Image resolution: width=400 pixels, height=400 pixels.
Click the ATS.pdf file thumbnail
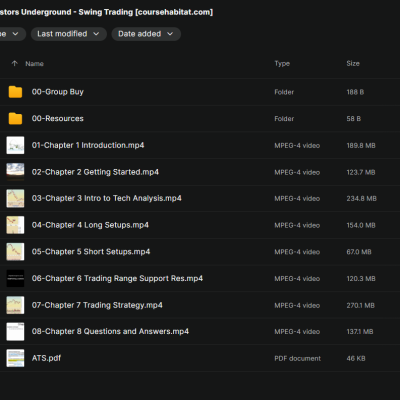point(15,358)
